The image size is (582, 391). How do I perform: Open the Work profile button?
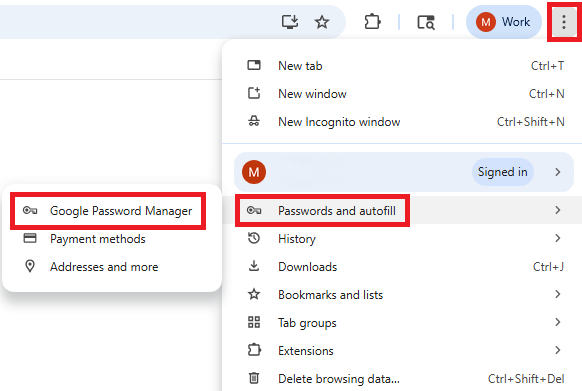[x=504, y=22]
